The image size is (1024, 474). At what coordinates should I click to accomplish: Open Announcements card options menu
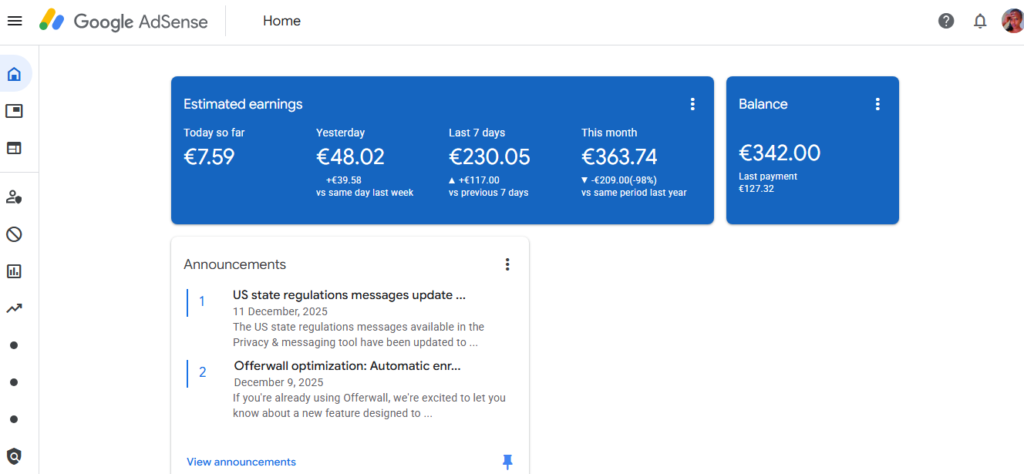(507, 264)
